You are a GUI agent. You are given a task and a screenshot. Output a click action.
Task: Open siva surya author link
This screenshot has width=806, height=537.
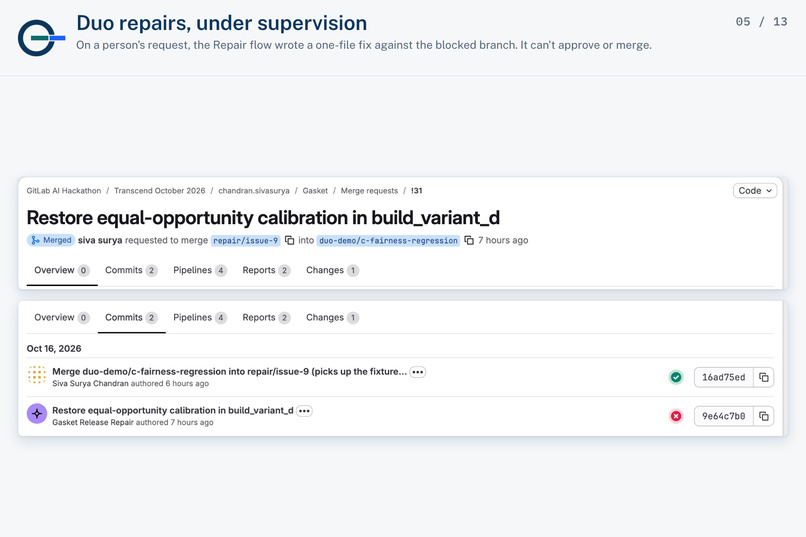click(x=100, y=240)
